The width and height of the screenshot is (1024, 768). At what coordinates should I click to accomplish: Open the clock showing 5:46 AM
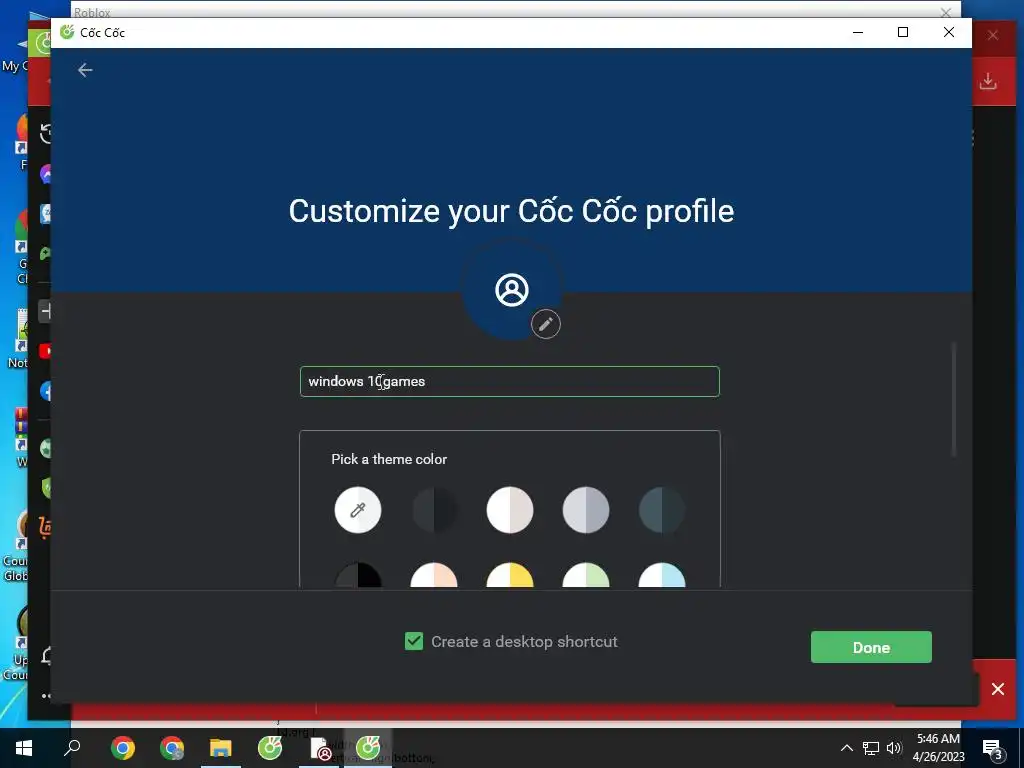click(x=938, y=748)
